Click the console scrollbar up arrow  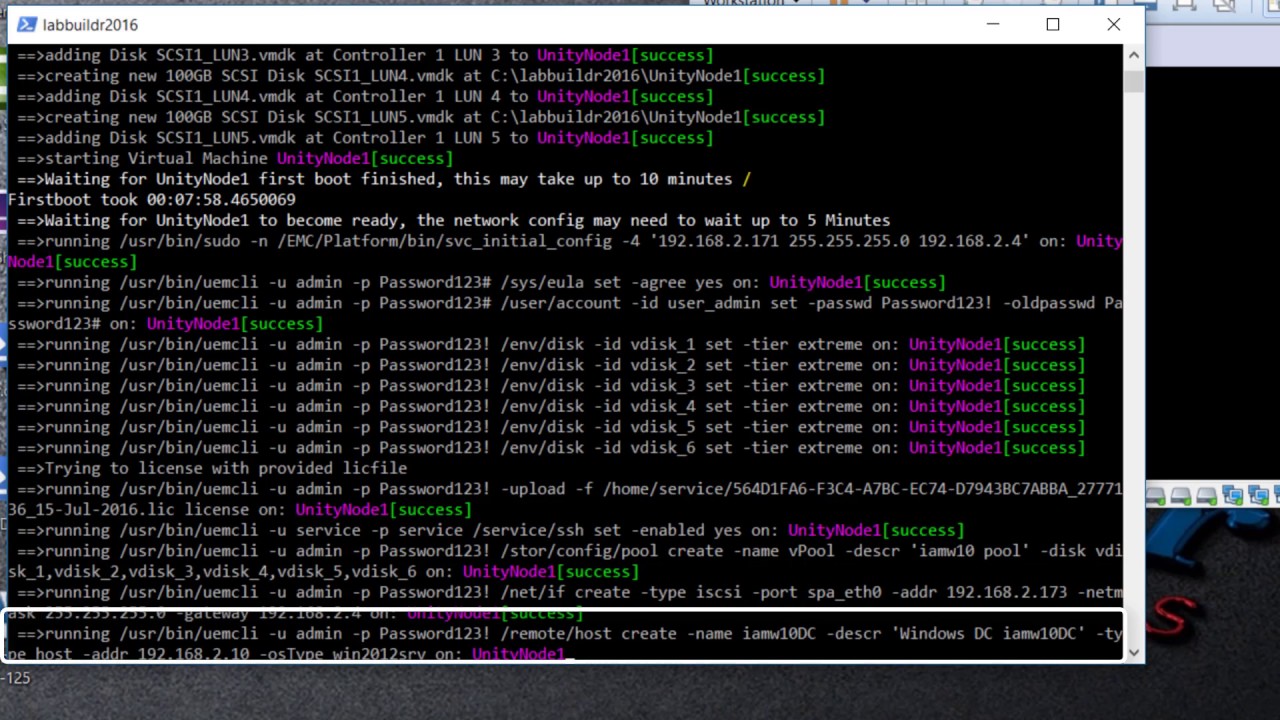point(1133,54)
